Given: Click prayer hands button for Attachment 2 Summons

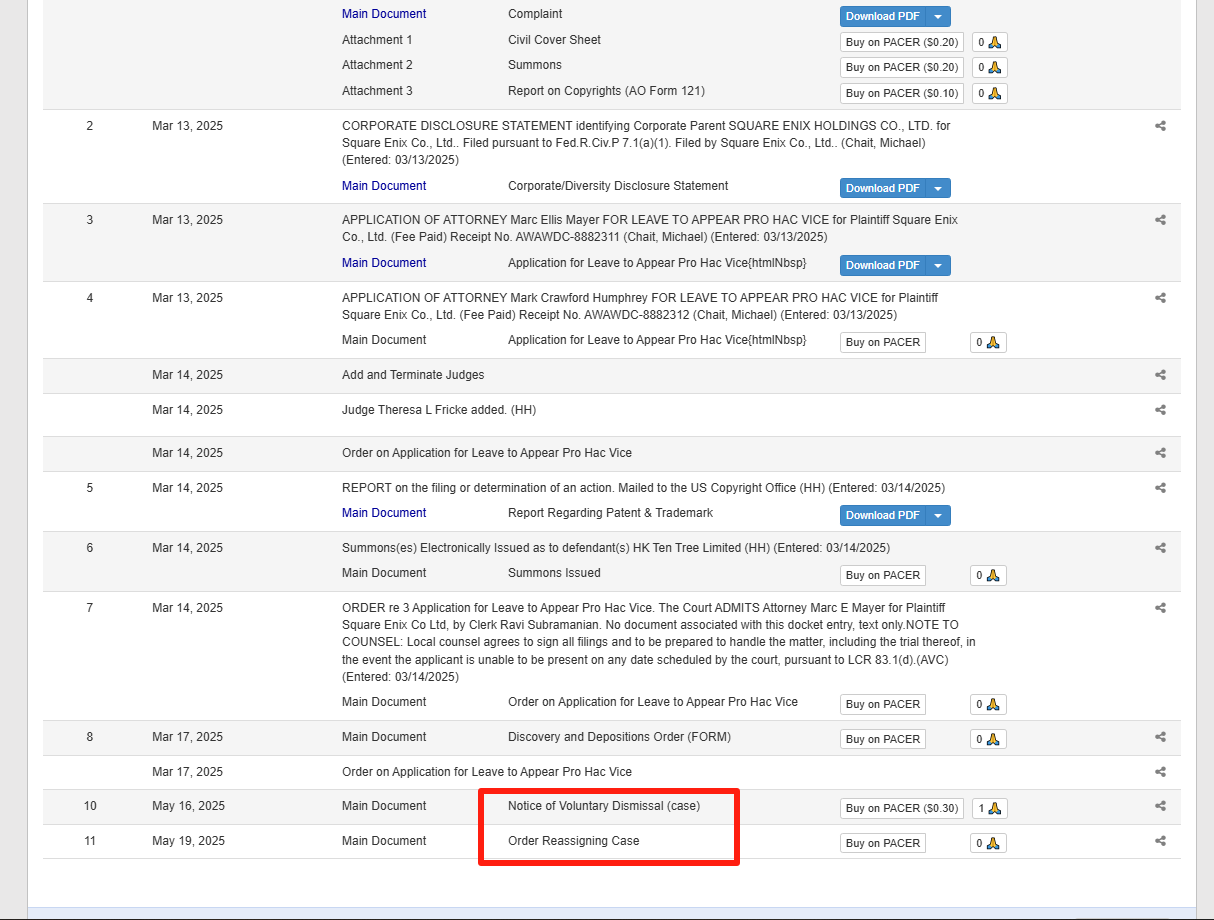Looking at the screenshot, I should pyautogui.click(x=989, y=67).
